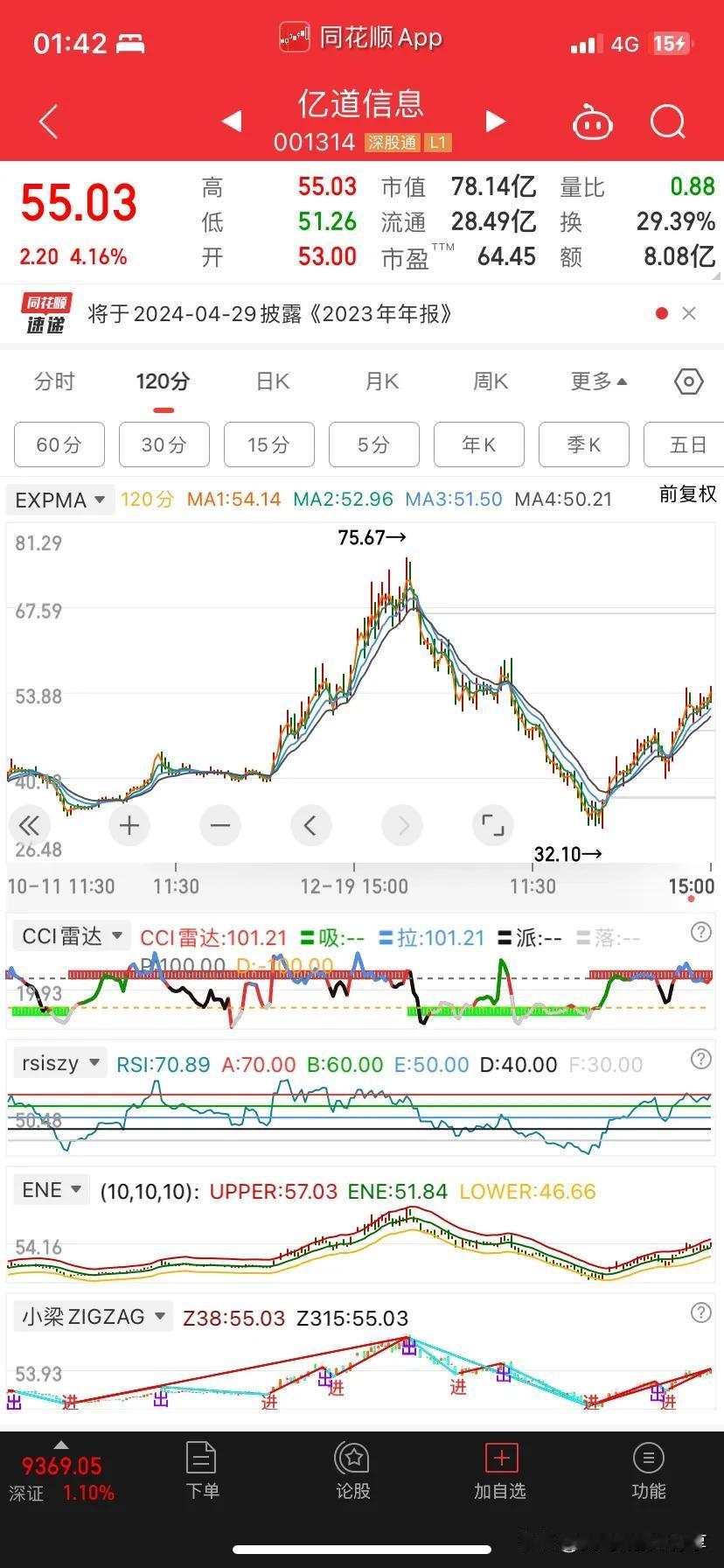The width and height of the screenshot is (724, 1568).
Task: Expand the 更多 period menu
Action: pyautogui.click(x=599, y=381)
